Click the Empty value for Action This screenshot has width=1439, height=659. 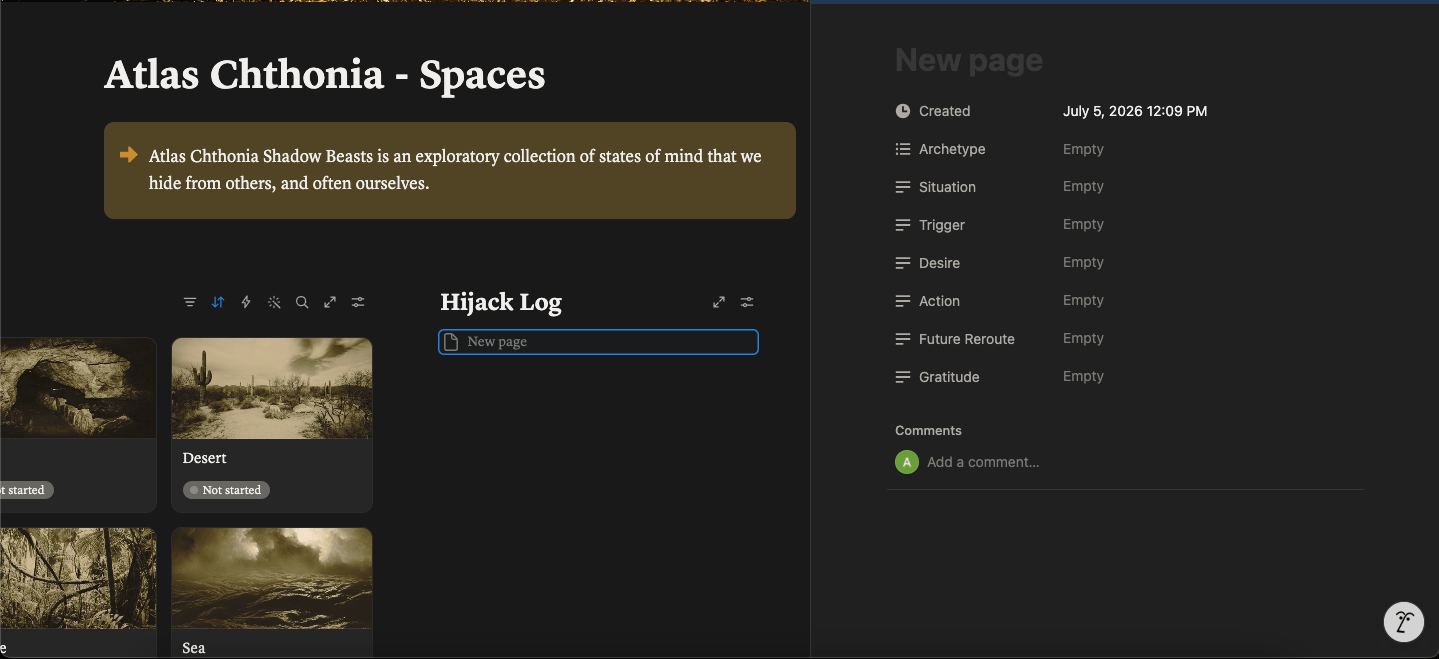[x=1083, y=301]
